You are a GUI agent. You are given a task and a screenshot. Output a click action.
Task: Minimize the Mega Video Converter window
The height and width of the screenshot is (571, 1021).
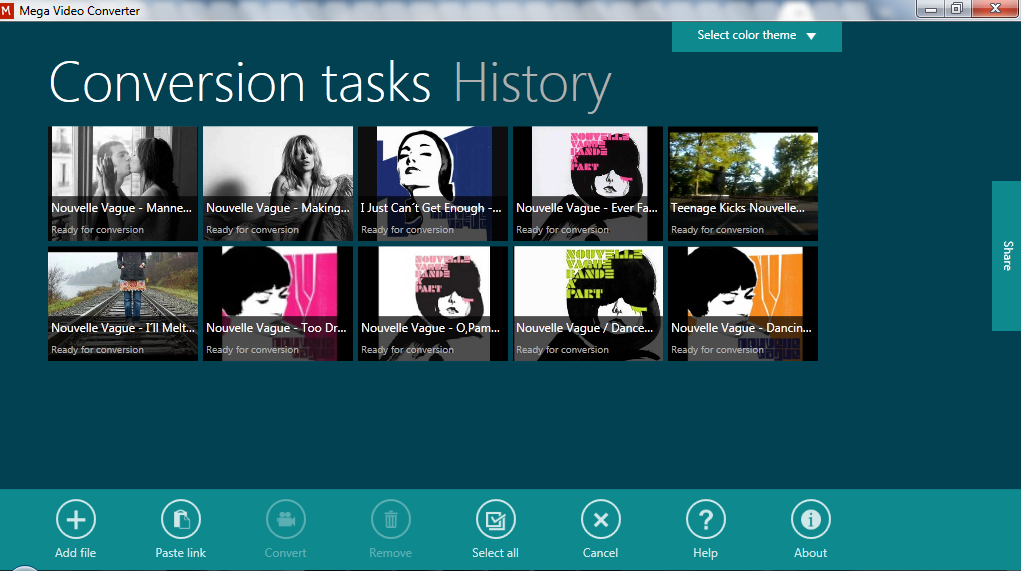click(930, 9)
